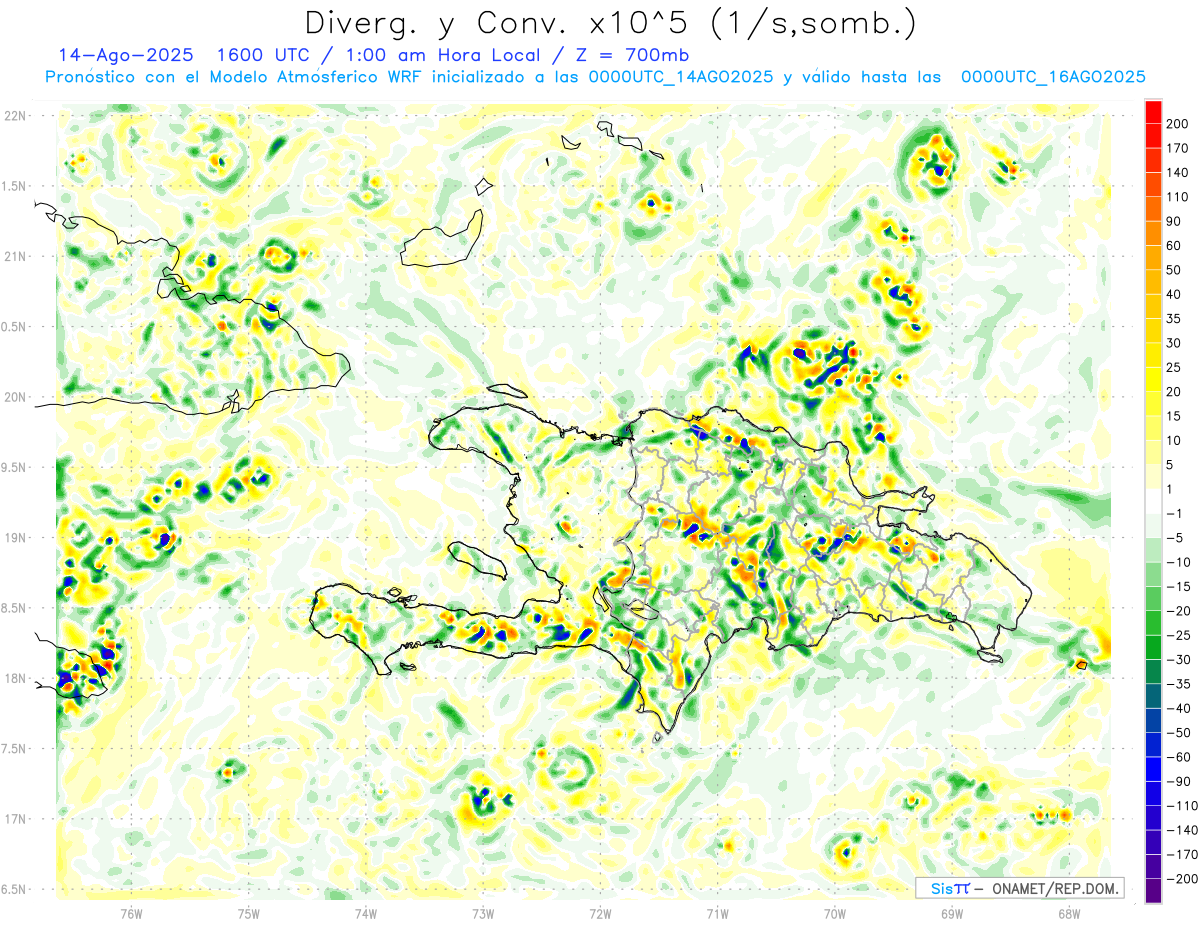Click the '74W' longitude label
This screenshot has height=927, width=1200.
[x=366, y=912]
